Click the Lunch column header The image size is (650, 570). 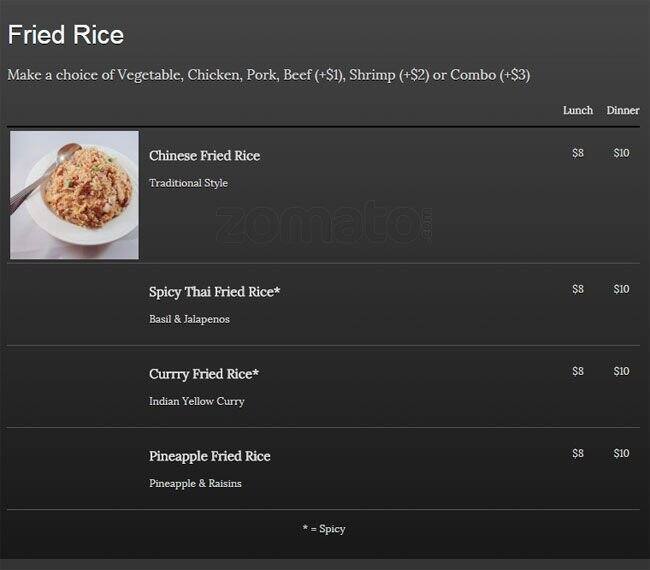(578, 111)
